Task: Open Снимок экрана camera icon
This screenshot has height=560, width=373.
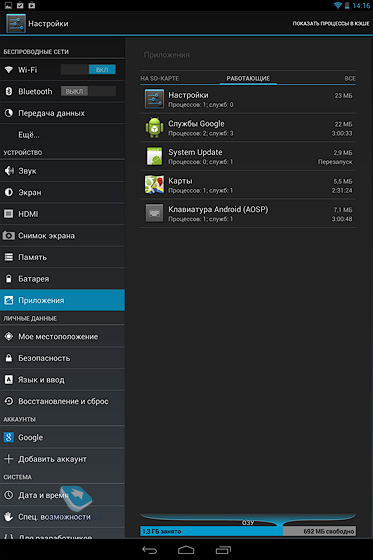Action: click(9, 235)
